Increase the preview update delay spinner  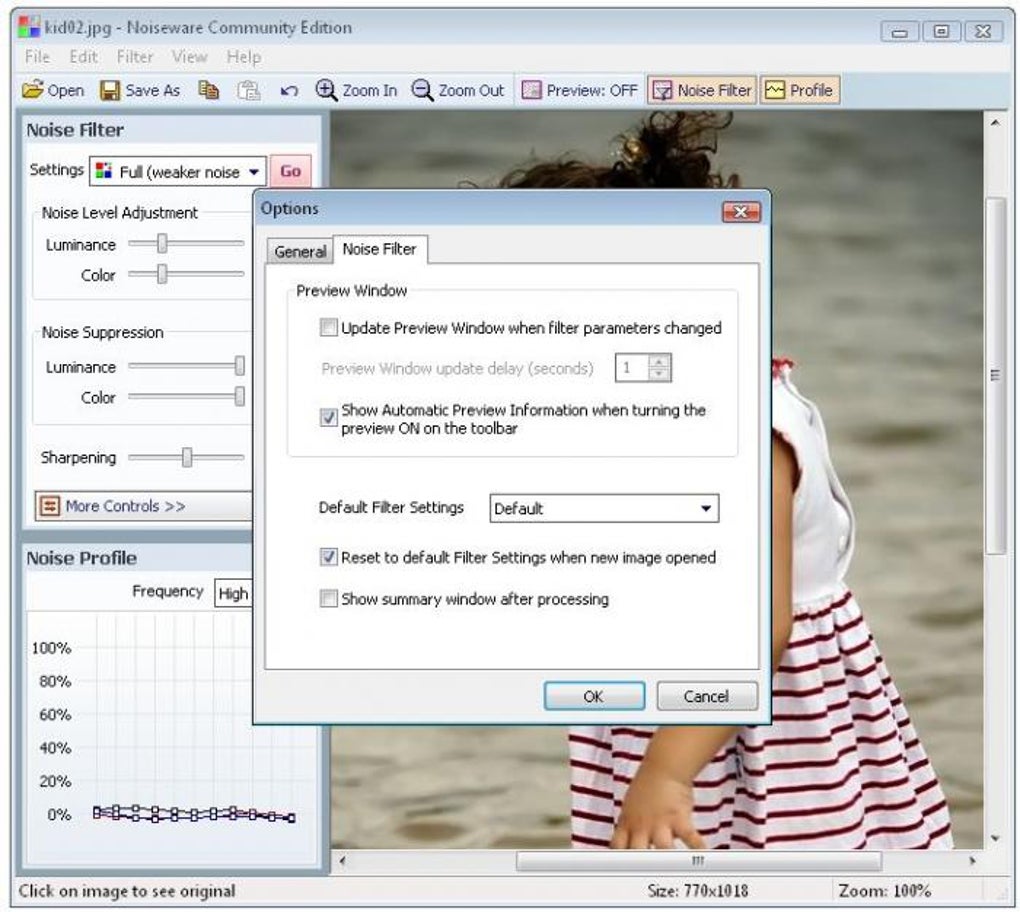[x=659, y=362]
